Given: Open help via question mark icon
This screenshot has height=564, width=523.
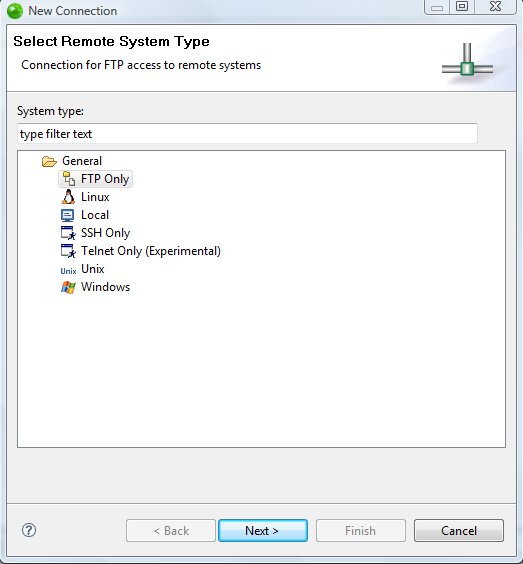Looking at the screenshot, I should tap(29, 530).
